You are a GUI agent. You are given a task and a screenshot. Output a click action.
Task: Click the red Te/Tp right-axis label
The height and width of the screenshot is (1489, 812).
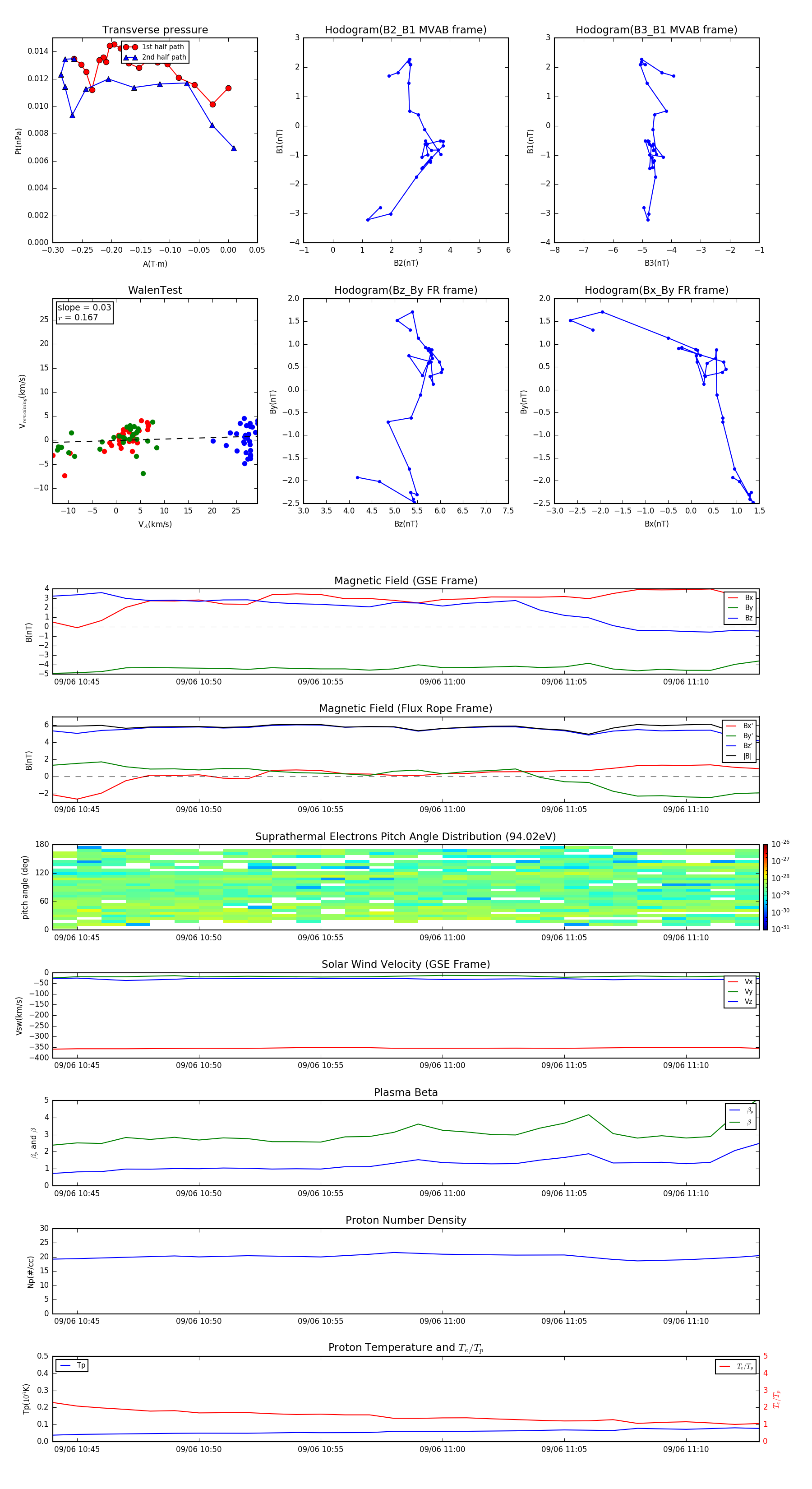(x=776, y=1399)
